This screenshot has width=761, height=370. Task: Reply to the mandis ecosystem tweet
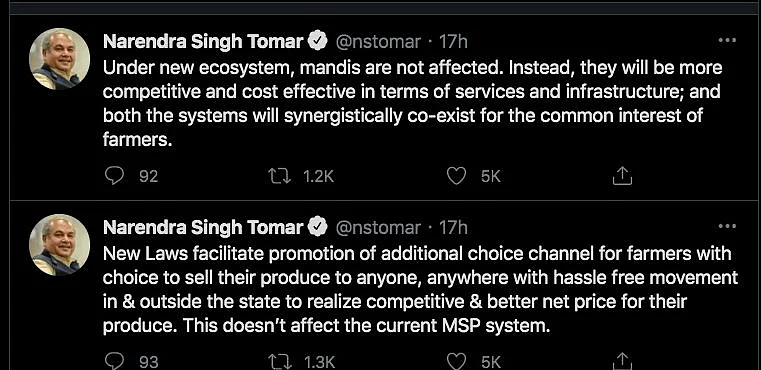[x=115, y=176]
